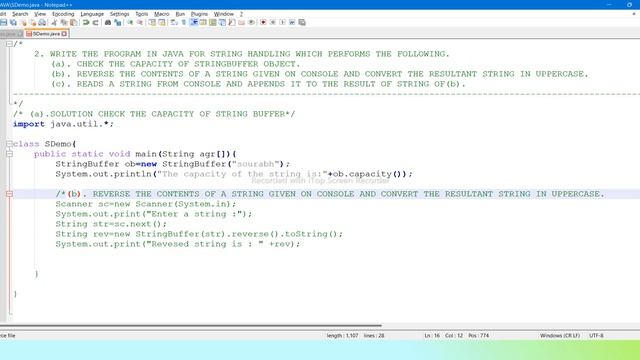Click the 'String rev=new StringBuffer' line
640x360 pixels.
199,234
